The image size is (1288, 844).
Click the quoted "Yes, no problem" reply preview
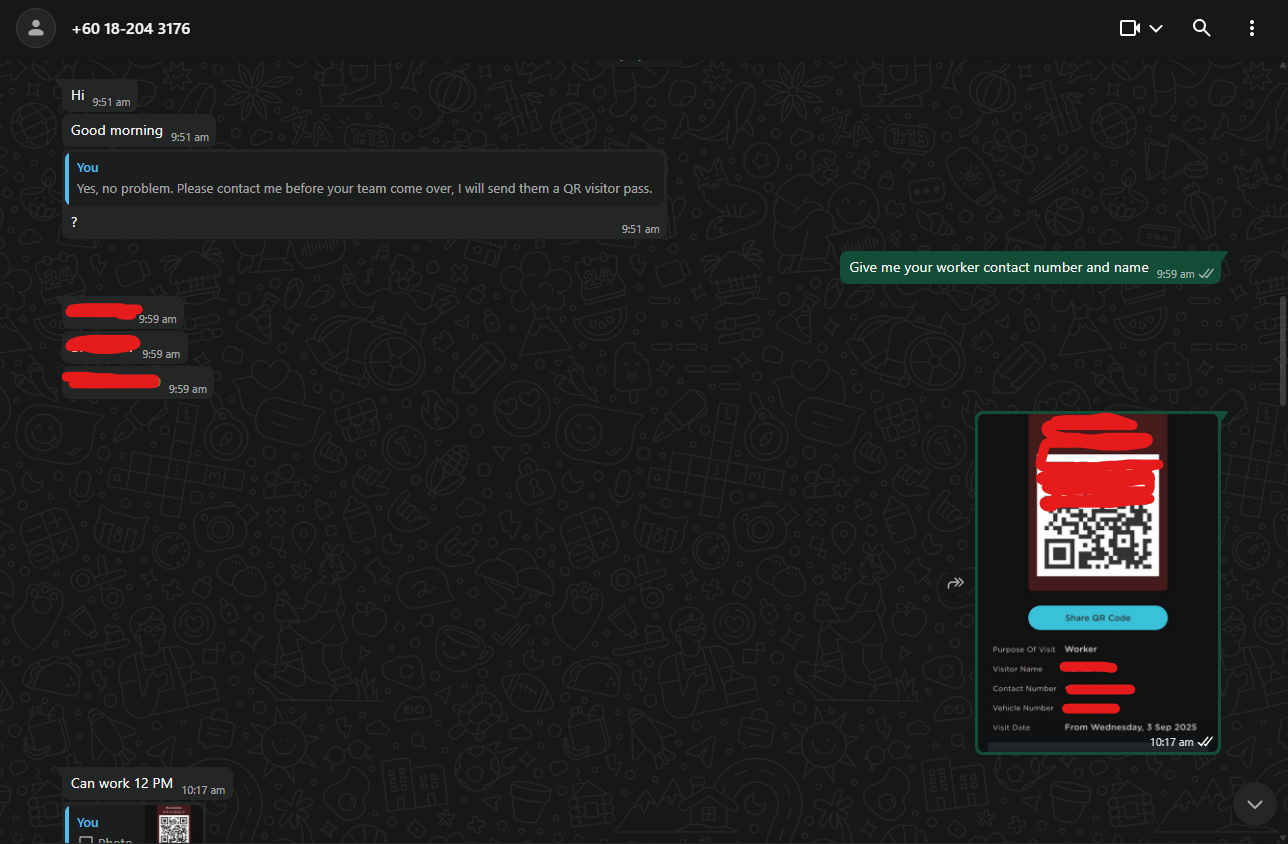365,180
